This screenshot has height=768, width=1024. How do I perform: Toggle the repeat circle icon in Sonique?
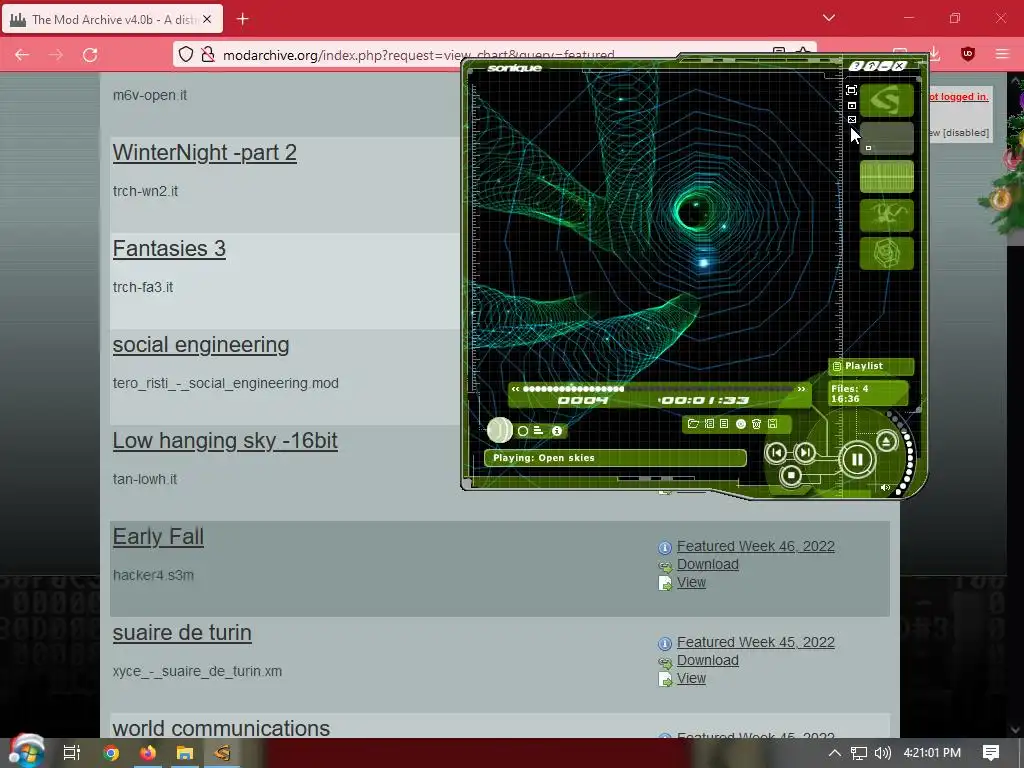(522, 431)
